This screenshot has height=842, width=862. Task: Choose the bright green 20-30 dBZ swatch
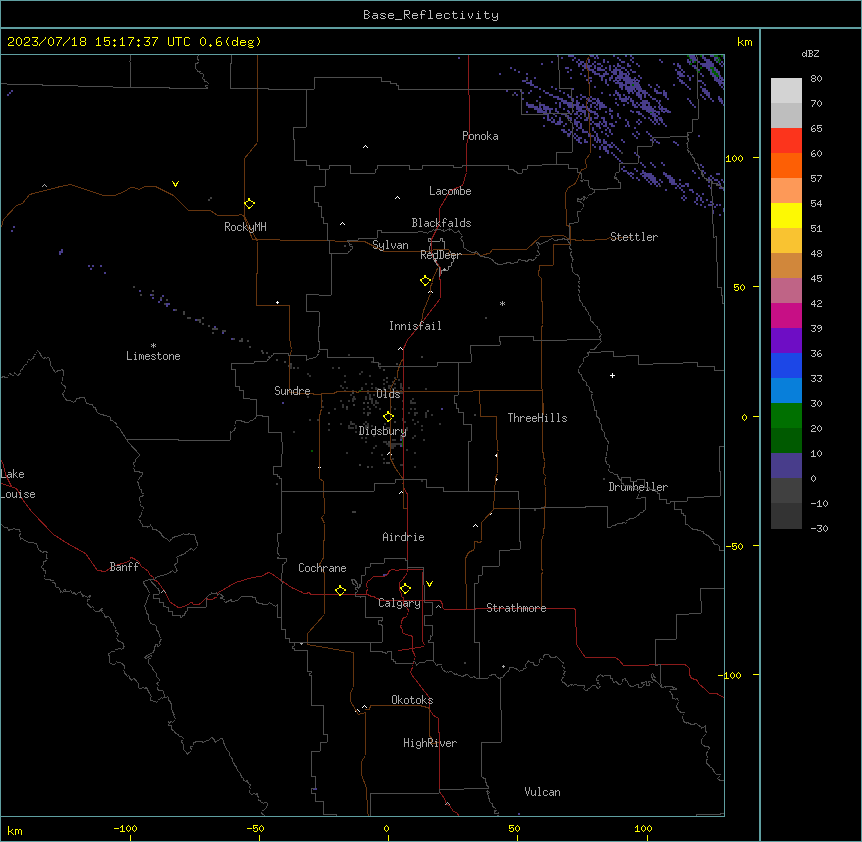[x=786, y=416]
